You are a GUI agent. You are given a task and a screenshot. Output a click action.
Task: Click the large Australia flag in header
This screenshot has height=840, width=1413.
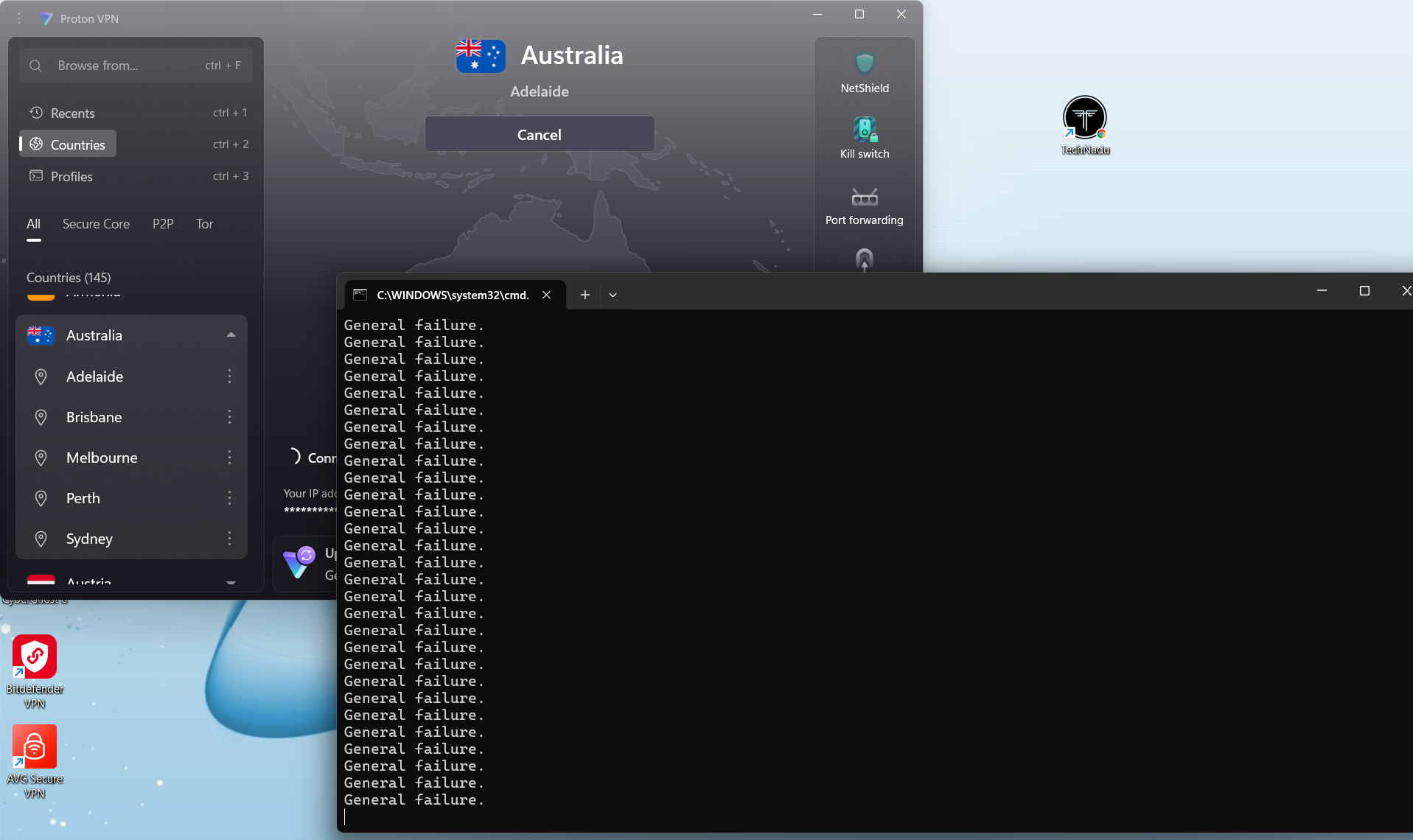pyautogui.click(x=481, y=56)
